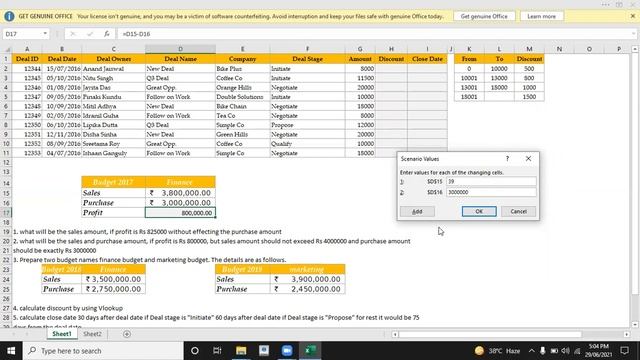The height and width of the screenshot is (360, 640).
Task: Click the microphone tray icon
Action: pos(542,351)
